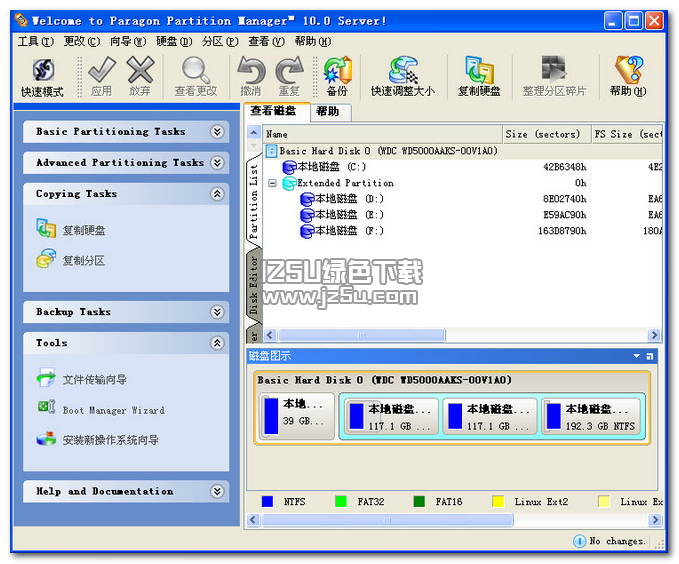Select the 本地磁盘 (E:) partition icon
This screenshot has height=564, width=679.
307,215
